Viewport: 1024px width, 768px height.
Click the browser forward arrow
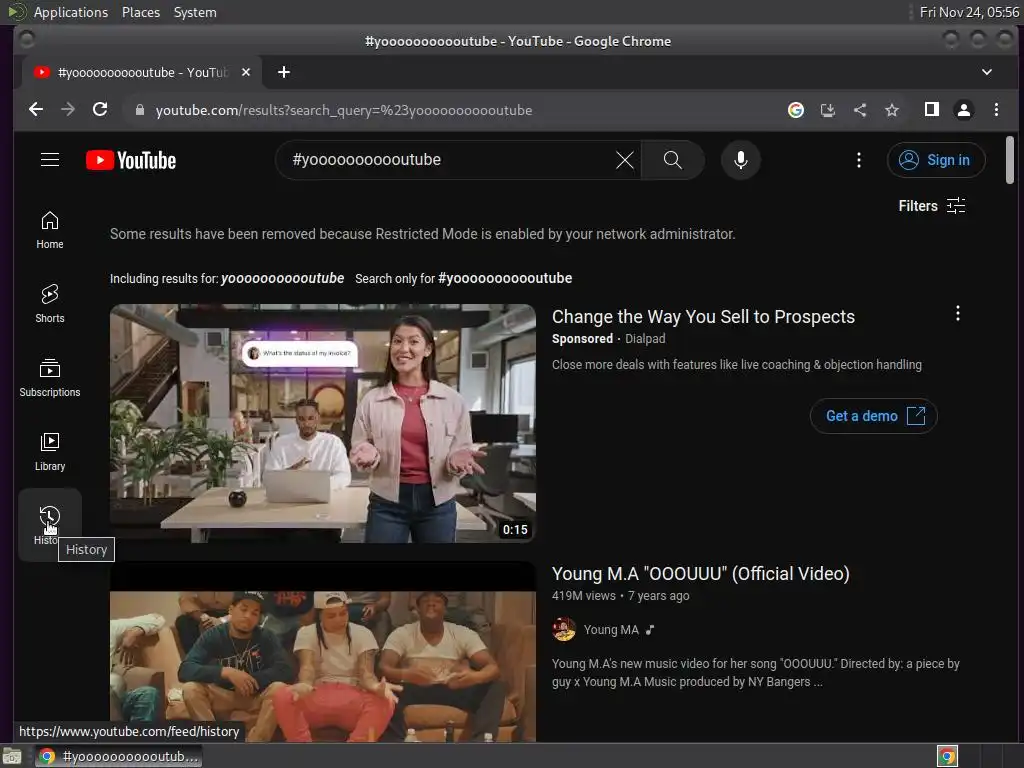(68, 110)
